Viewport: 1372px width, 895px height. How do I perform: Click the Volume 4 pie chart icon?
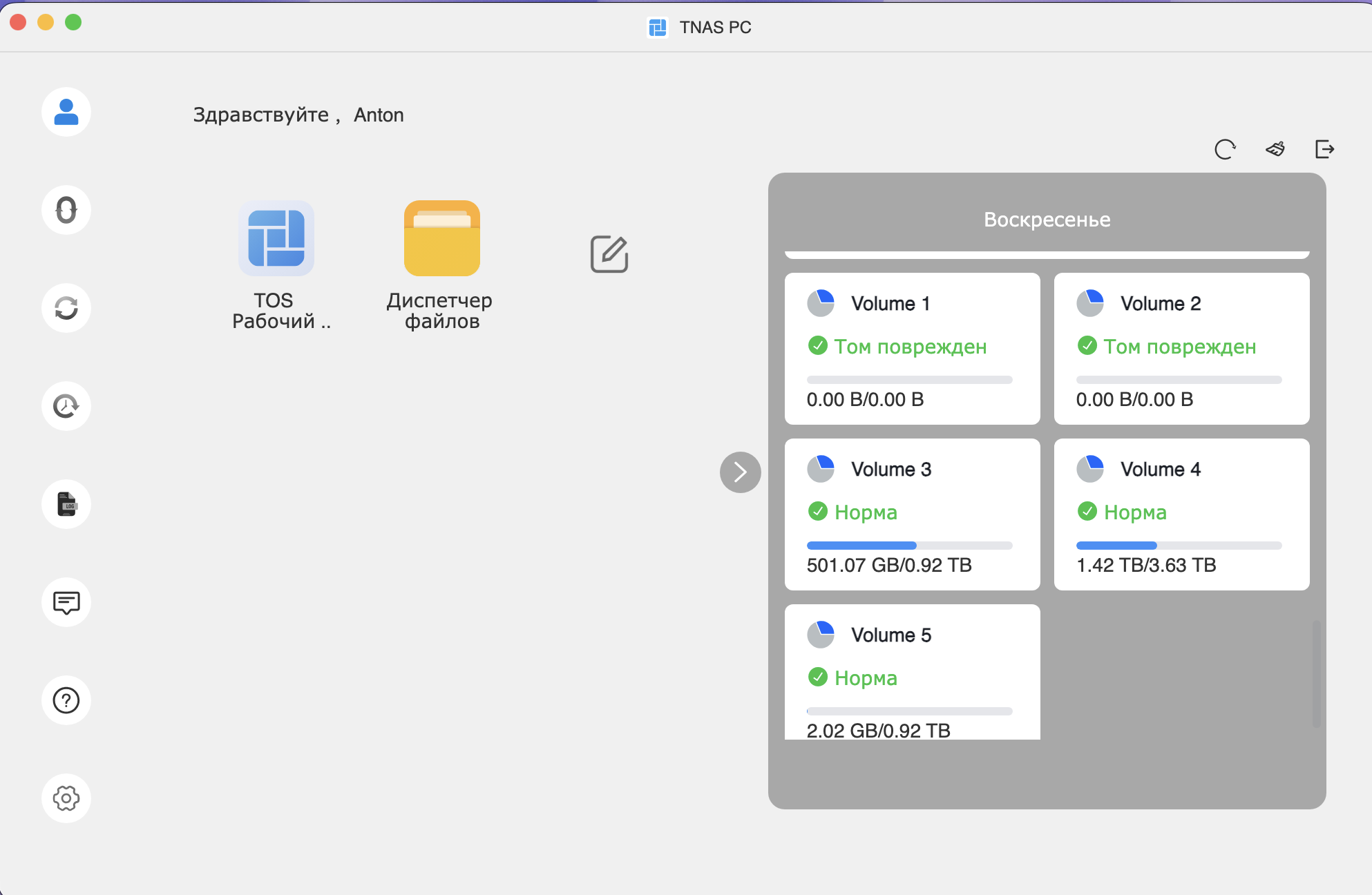pyautogui.click(x=1090, y=469)
